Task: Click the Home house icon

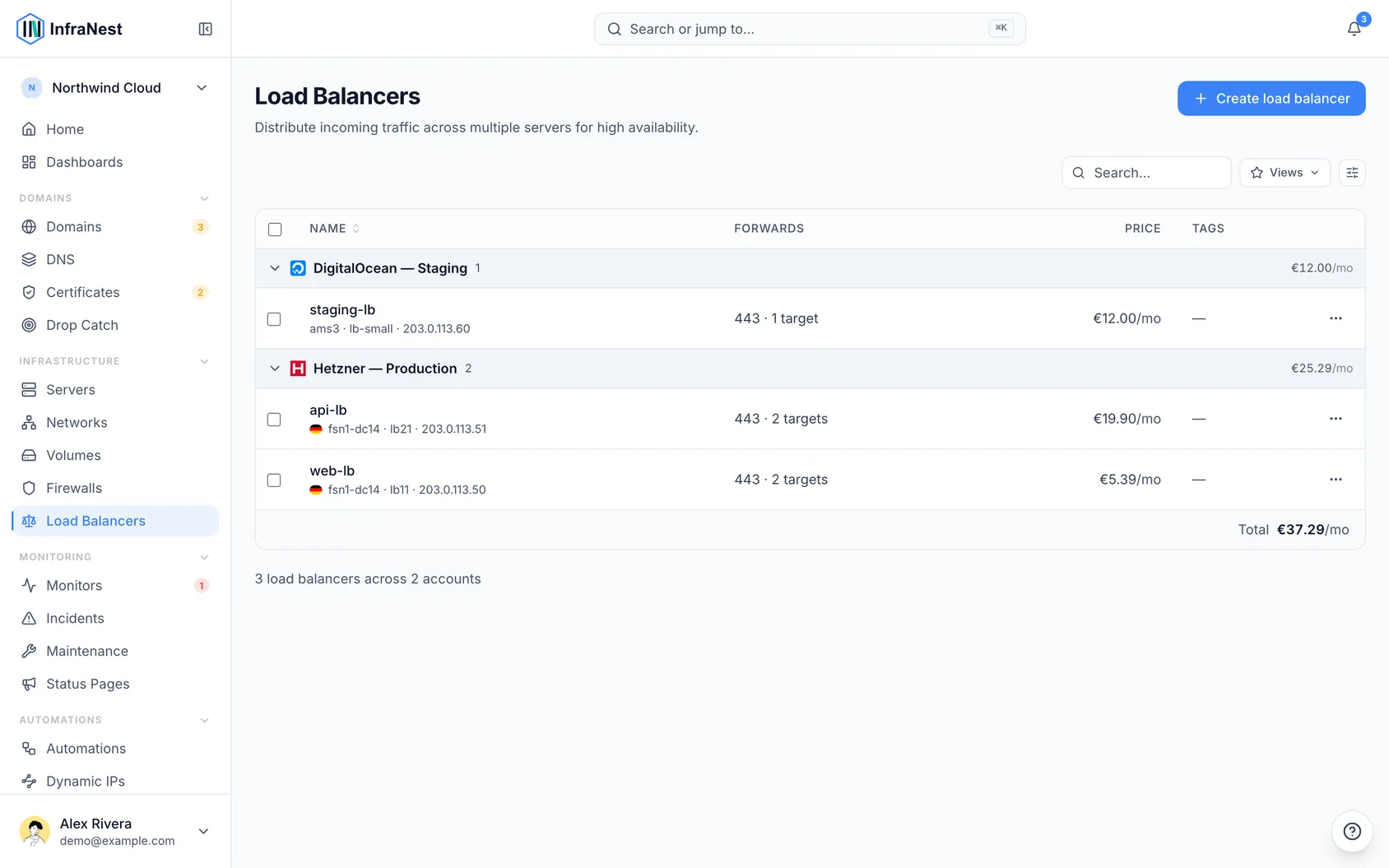Action: coord(29,129)
